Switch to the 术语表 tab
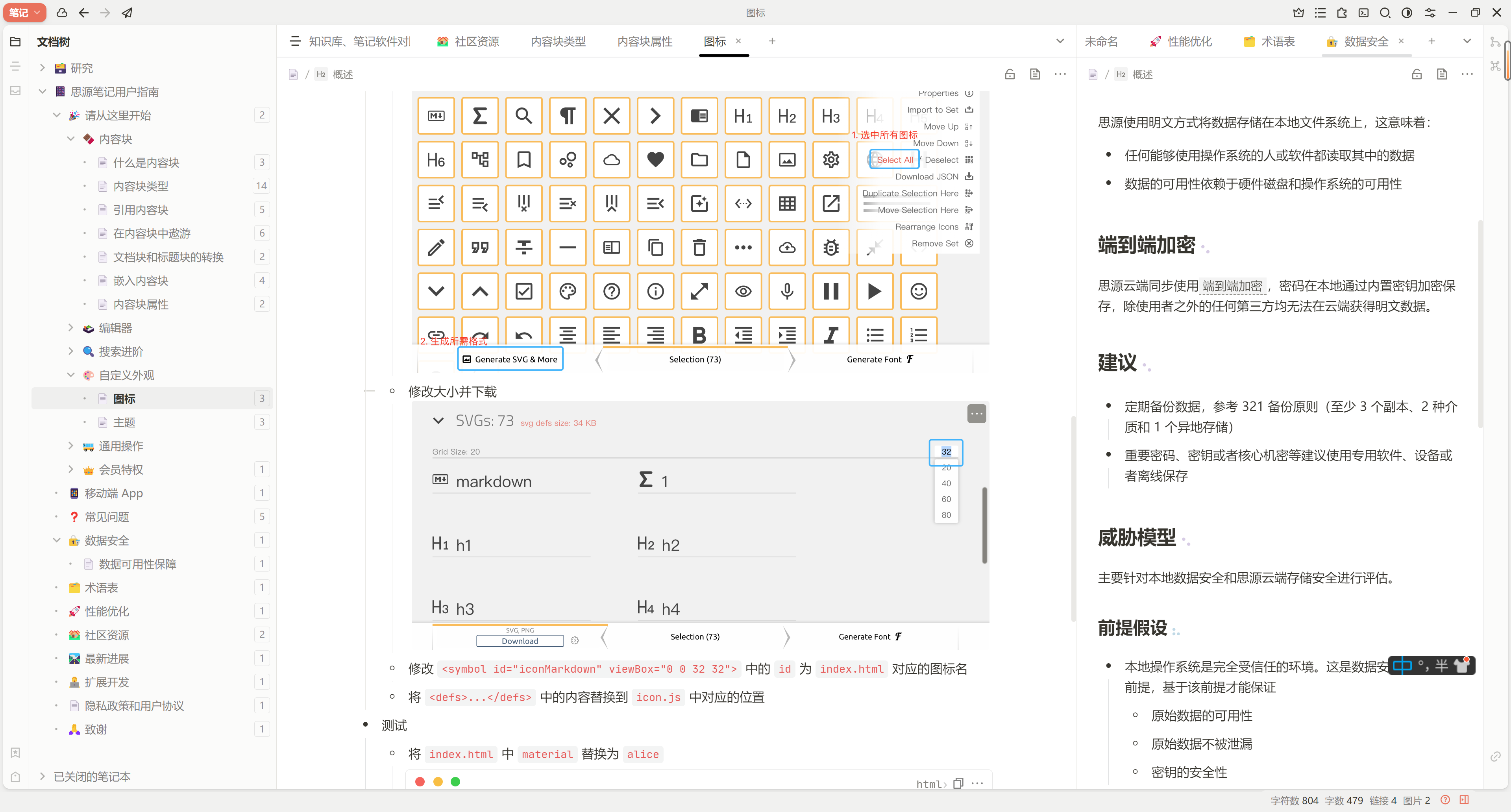The width and height of the screenshot is (1511, 812). tap(1269, 41)
